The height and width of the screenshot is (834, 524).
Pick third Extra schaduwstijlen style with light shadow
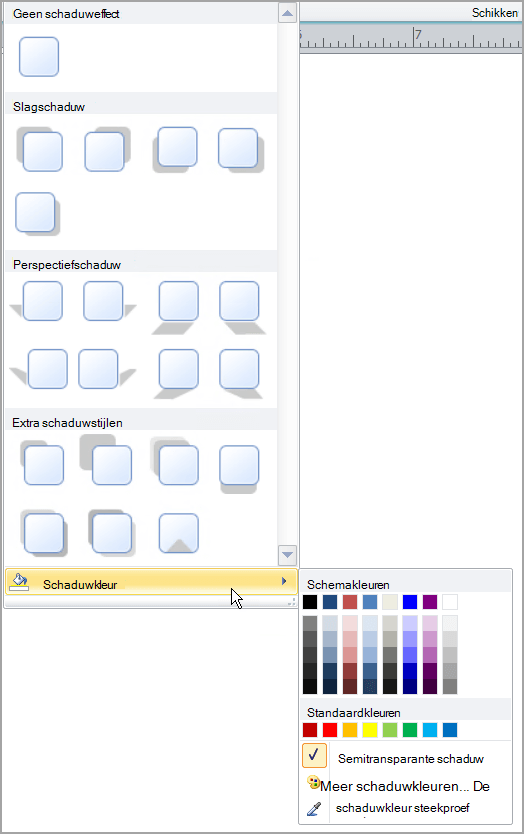174,461
